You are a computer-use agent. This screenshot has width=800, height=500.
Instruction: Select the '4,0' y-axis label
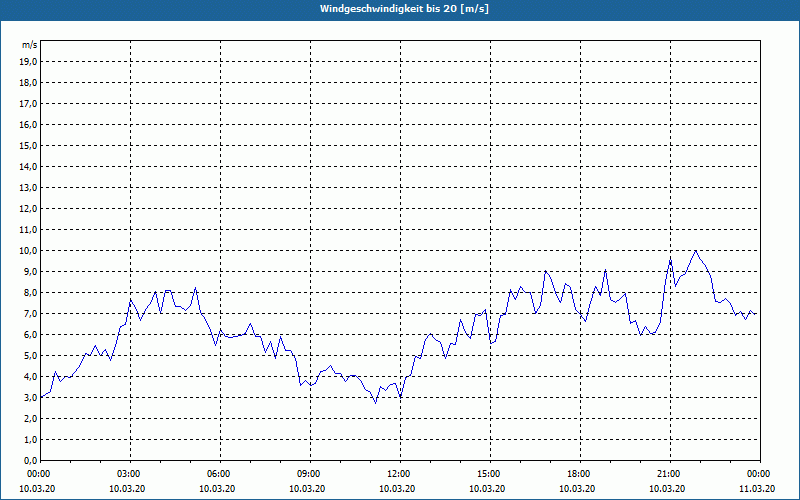click(x=30, y=377)
